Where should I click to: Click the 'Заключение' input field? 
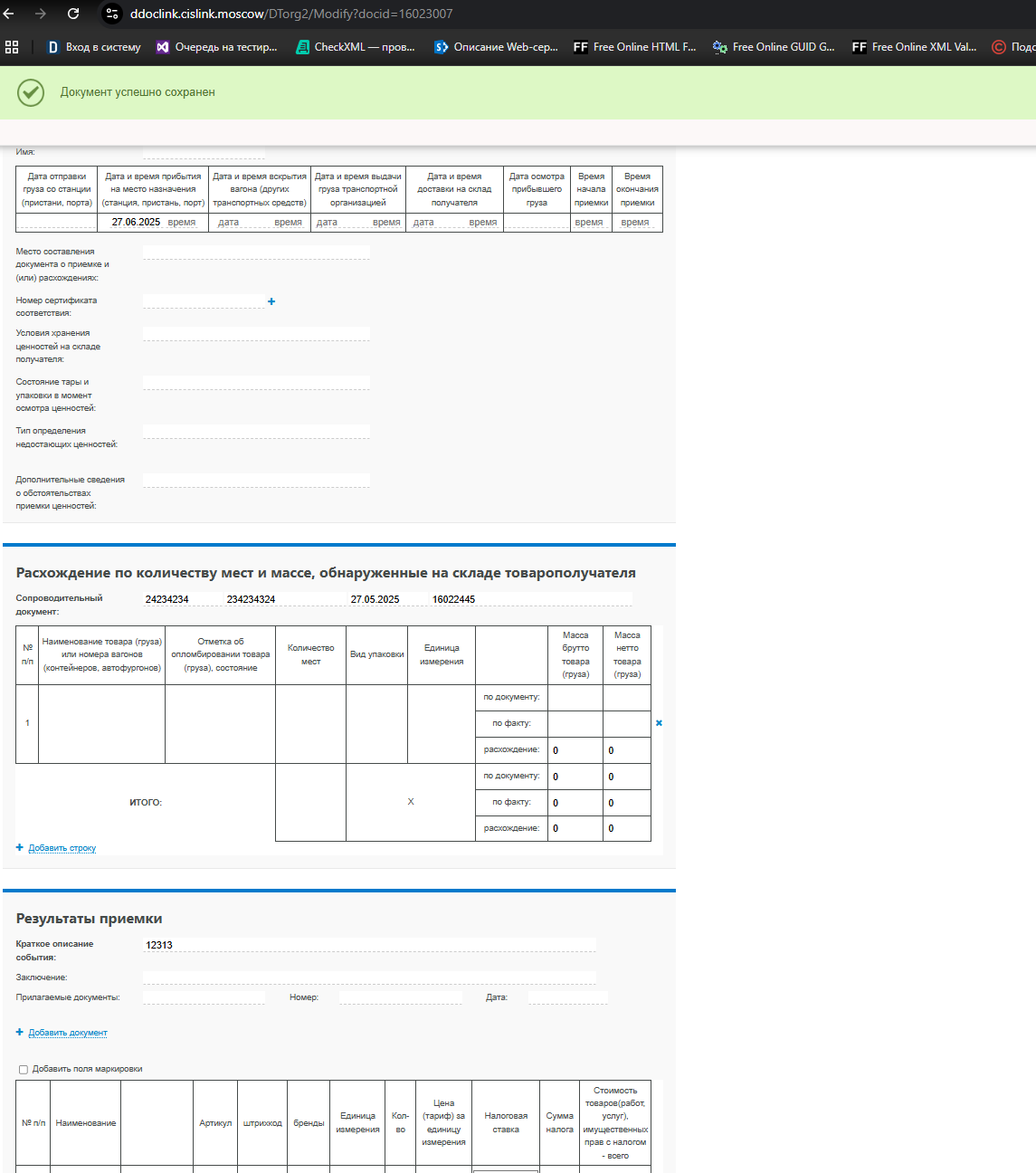point(369,977)
